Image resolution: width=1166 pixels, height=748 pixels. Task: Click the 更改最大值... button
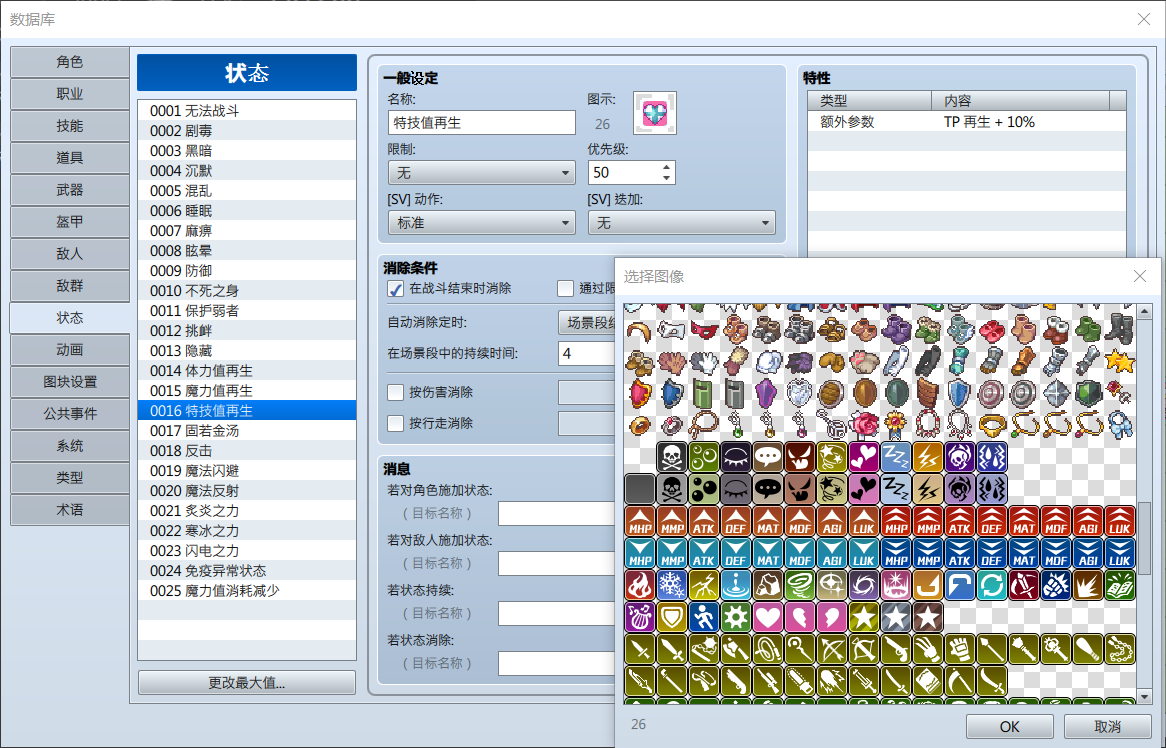[x=247, y=683]
